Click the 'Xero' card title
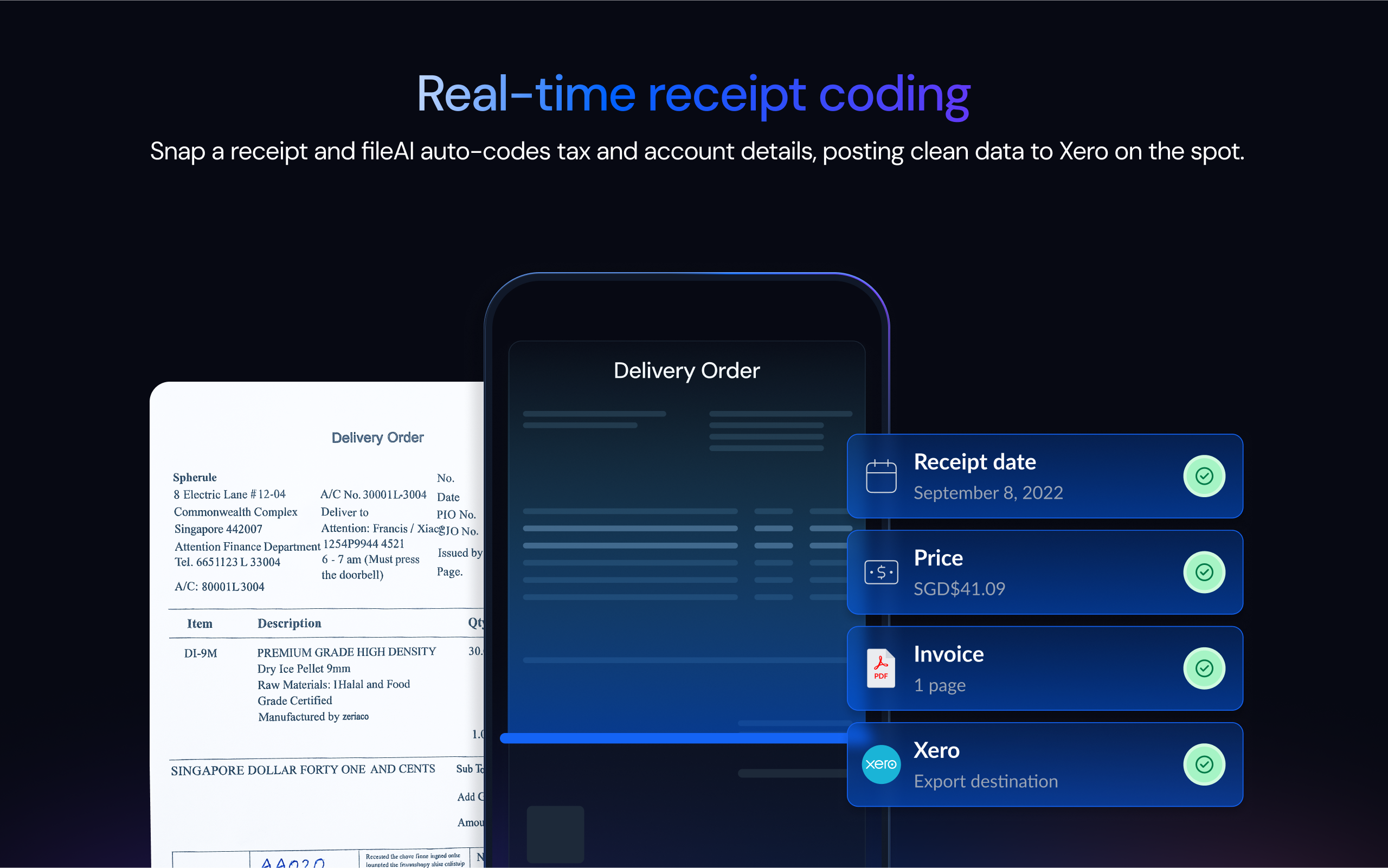The image size is (1388, 868). coord(936,750)
